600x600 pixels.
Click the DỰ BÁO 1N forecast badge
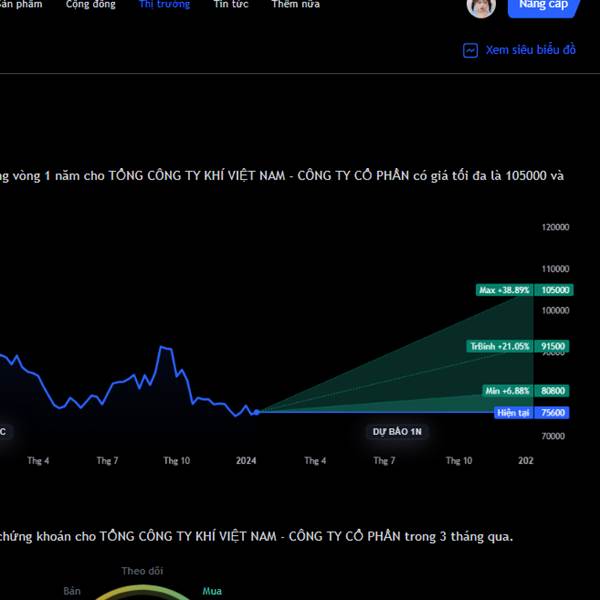397,432
